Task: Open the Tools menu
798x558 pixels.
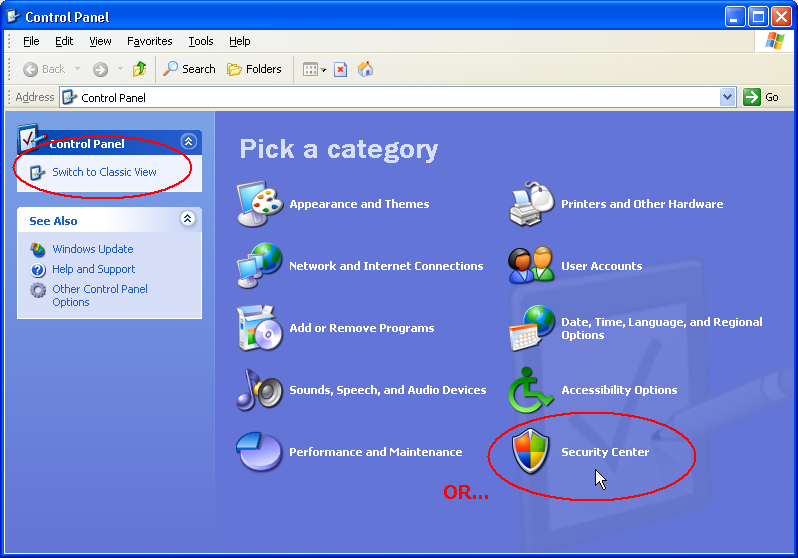Action: click(201, 41)
